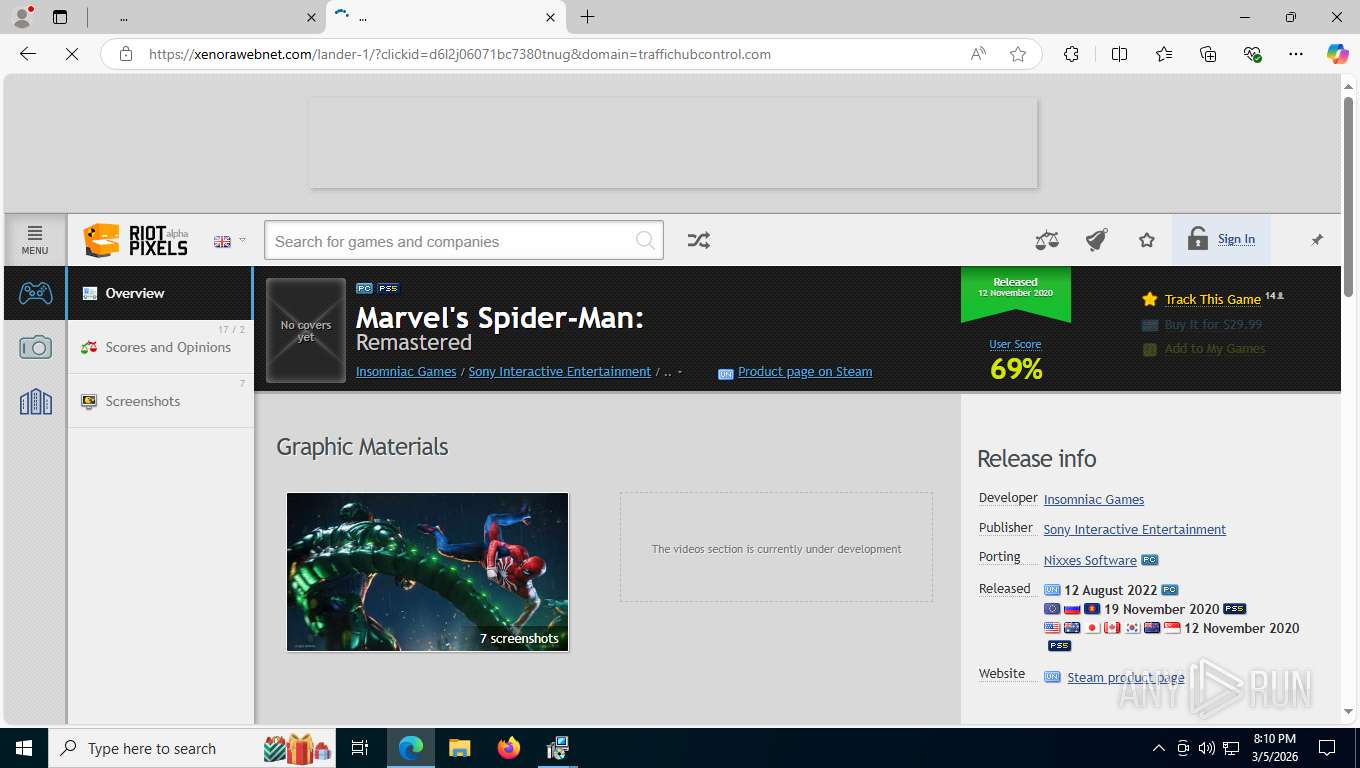Open the Copilot icon

1338,54
